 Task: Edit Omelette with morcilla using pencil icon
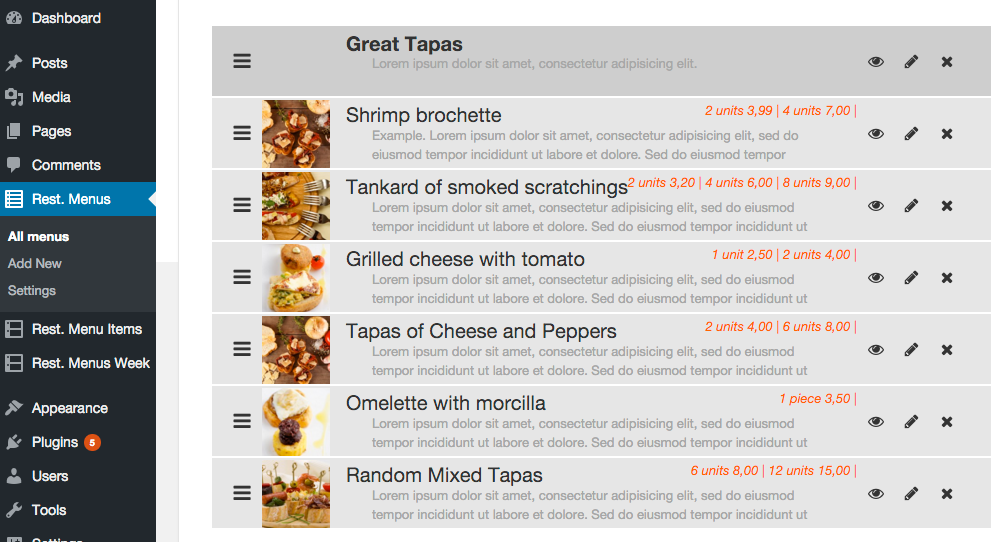[x=911, y=422]
